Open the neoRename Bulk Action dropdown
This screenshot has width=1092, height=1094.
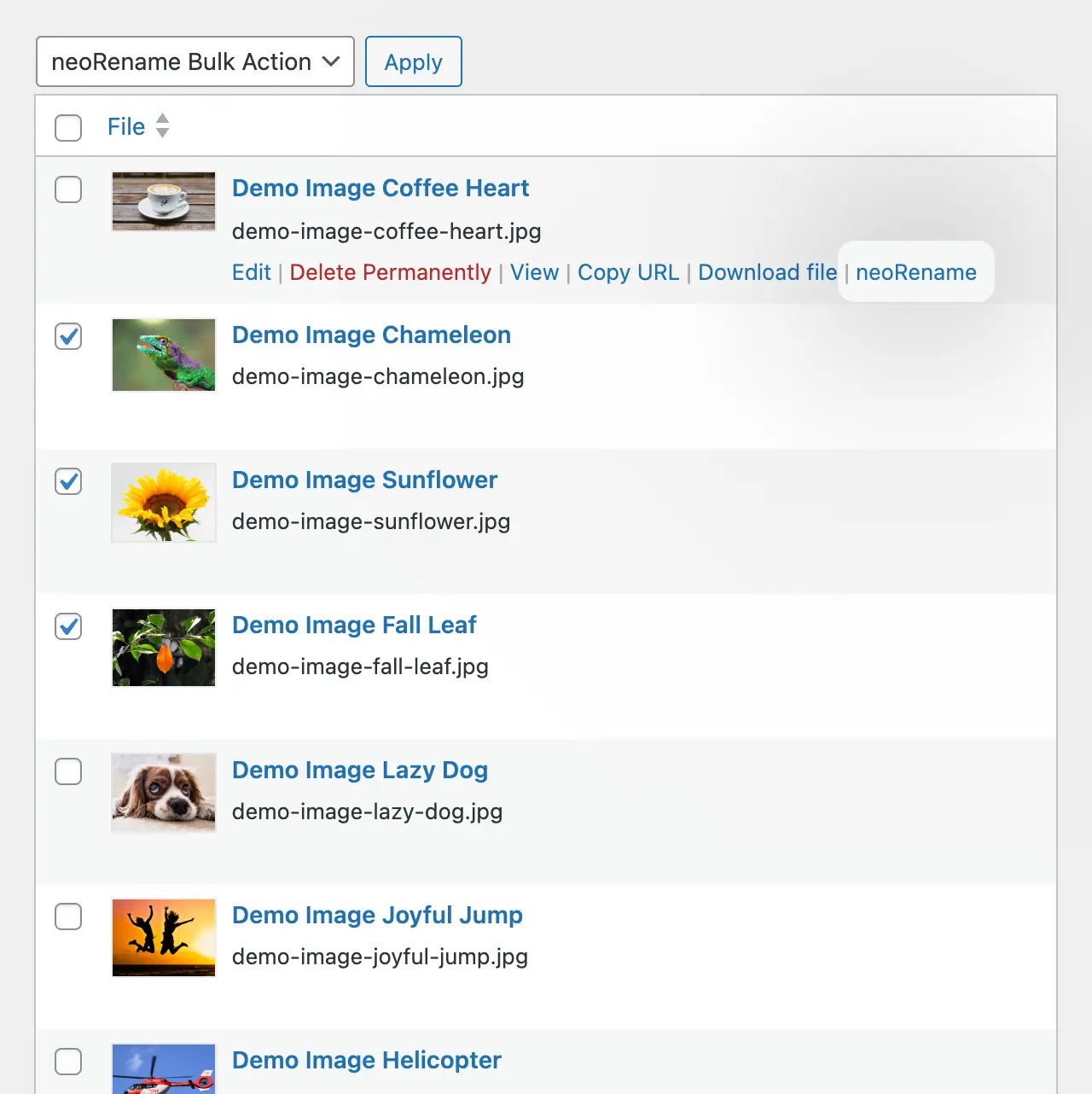[195, 61]
